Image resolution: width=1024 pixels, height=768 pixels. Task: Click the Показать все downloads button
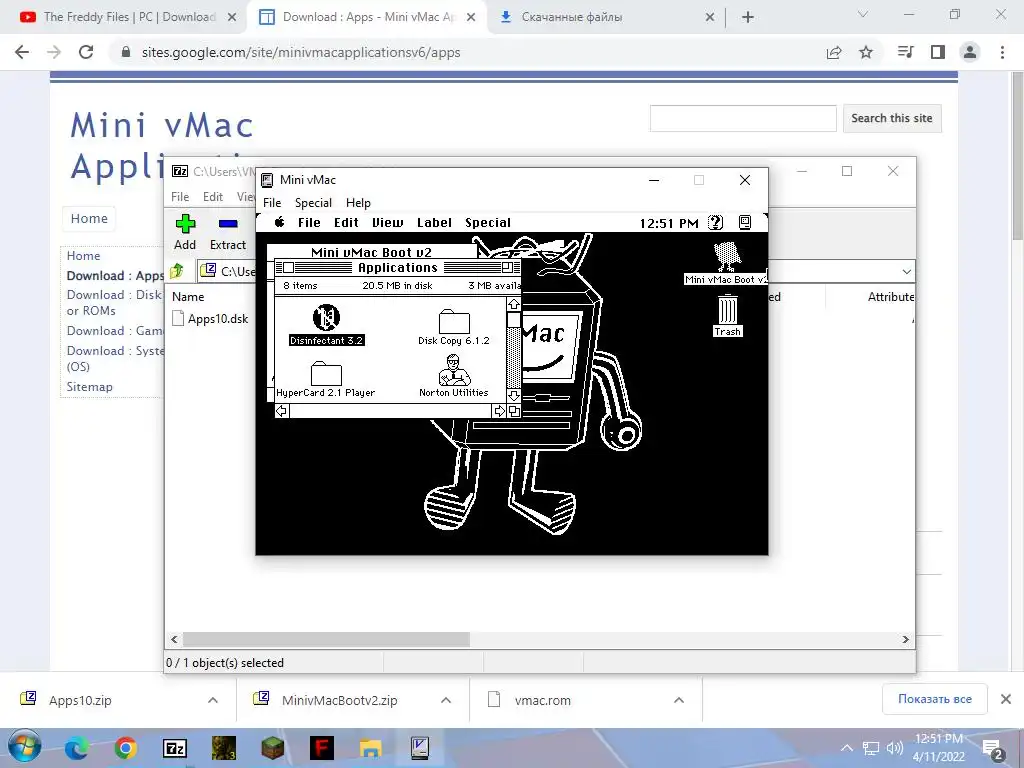[x=935, y=699]
